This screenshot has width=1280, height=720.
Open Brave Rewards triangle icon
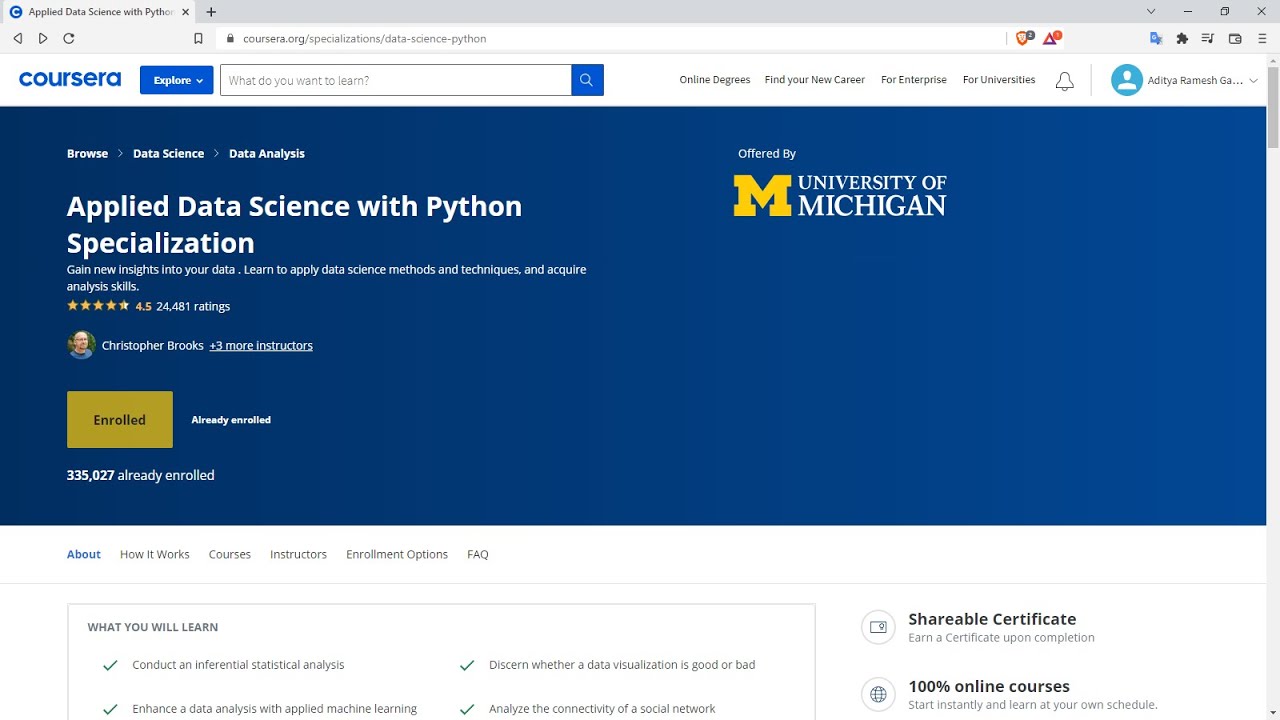point(1051,38)
